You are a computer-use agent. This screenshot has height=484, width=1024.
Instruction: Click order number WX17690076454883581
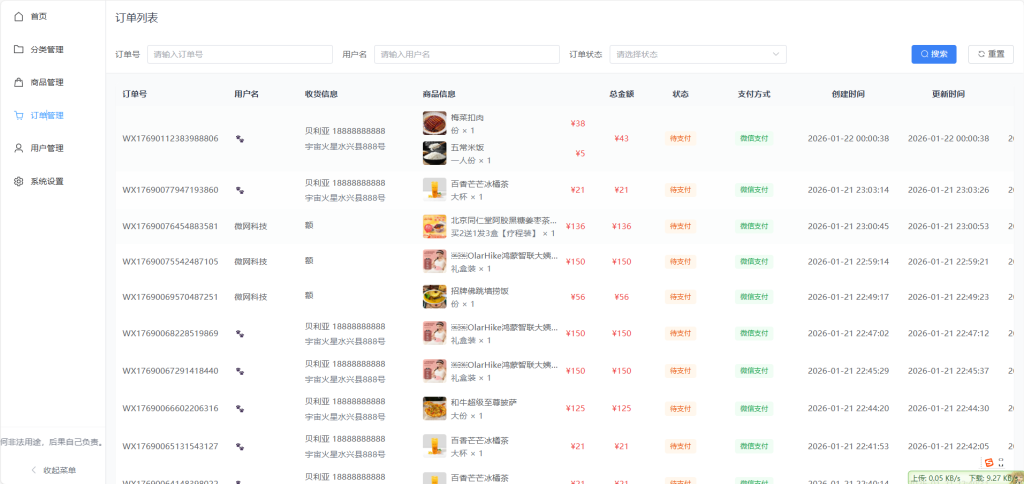[170, 226]
